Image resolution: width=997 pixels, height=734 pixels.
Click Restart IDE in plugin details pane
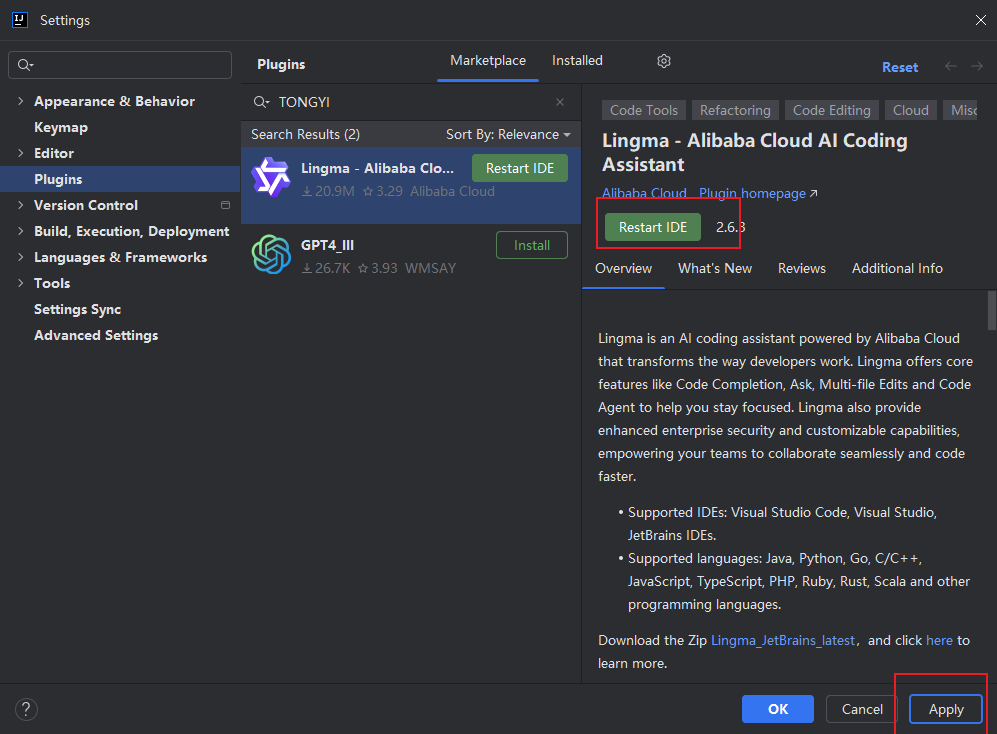click(x=652, y=227)
